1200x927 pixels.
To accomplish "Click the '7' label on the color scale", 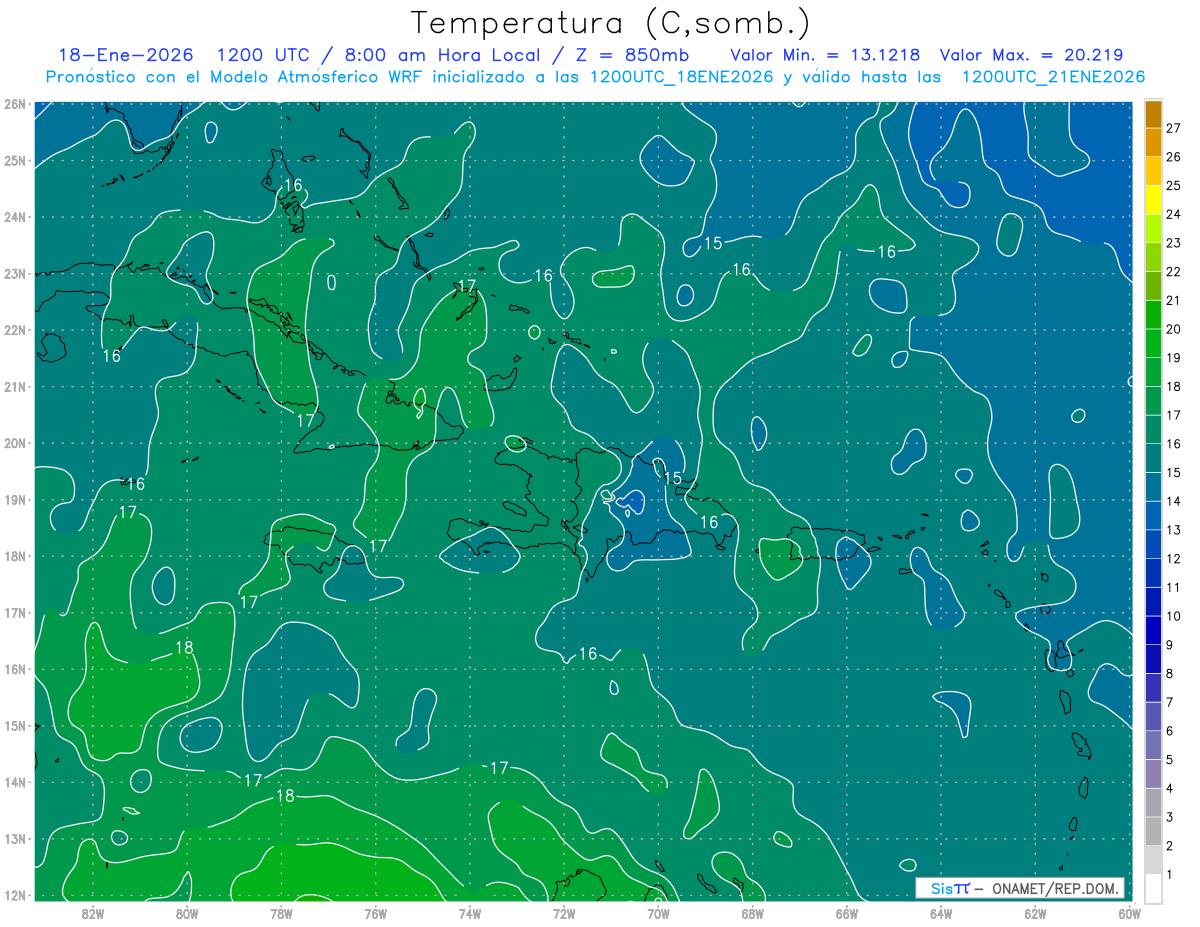I will [1171, 702].
